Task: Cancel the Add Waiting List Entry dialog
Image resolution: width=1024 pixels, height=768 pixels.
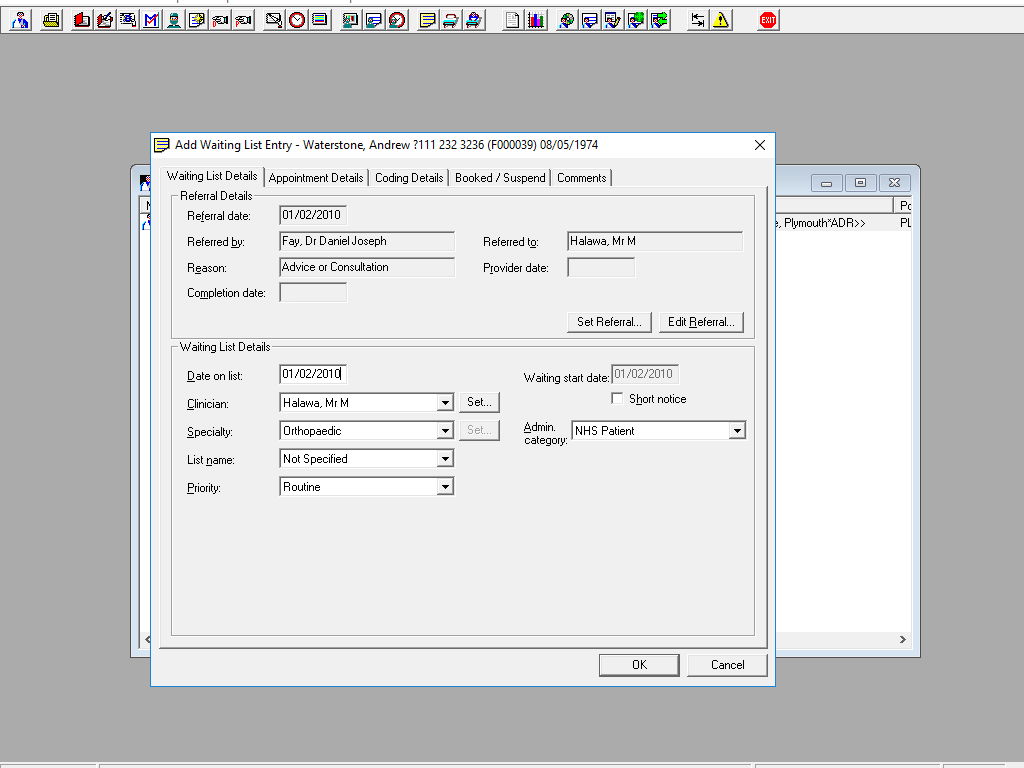Action: click(x=728, y=665)
